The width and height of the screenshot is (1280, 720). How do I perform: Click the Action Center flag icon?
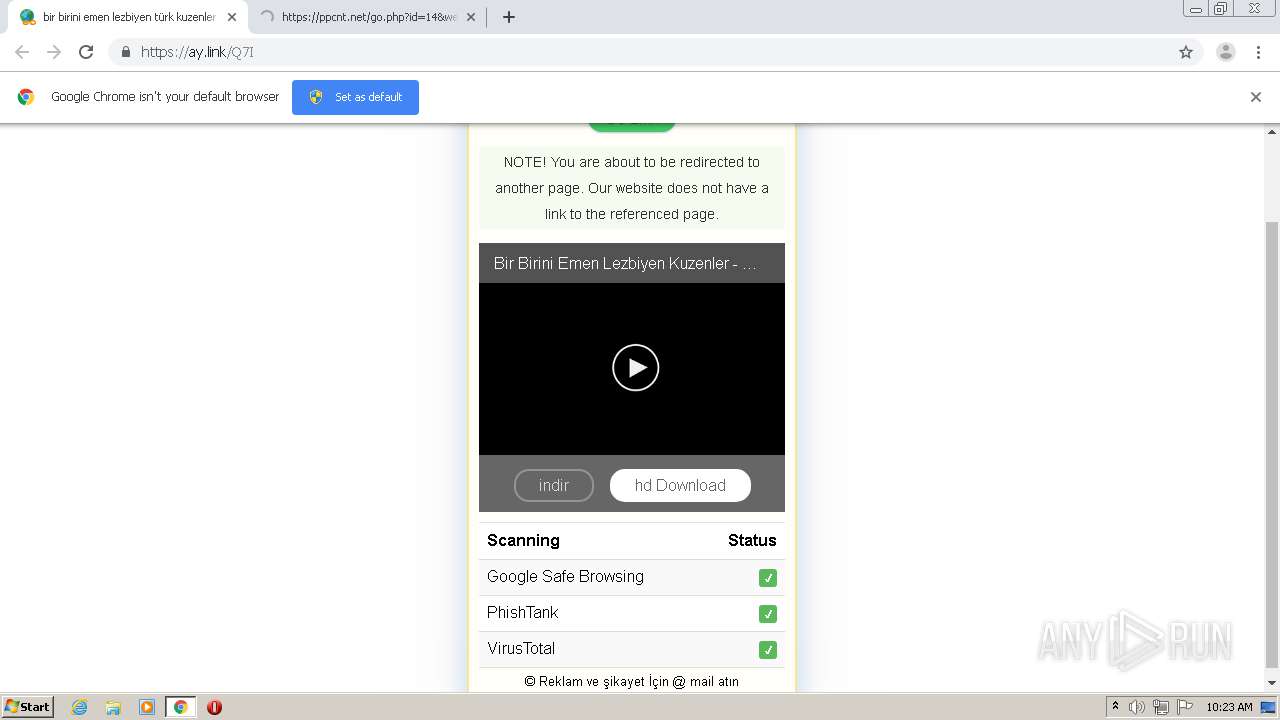(x=1185, y=707)
